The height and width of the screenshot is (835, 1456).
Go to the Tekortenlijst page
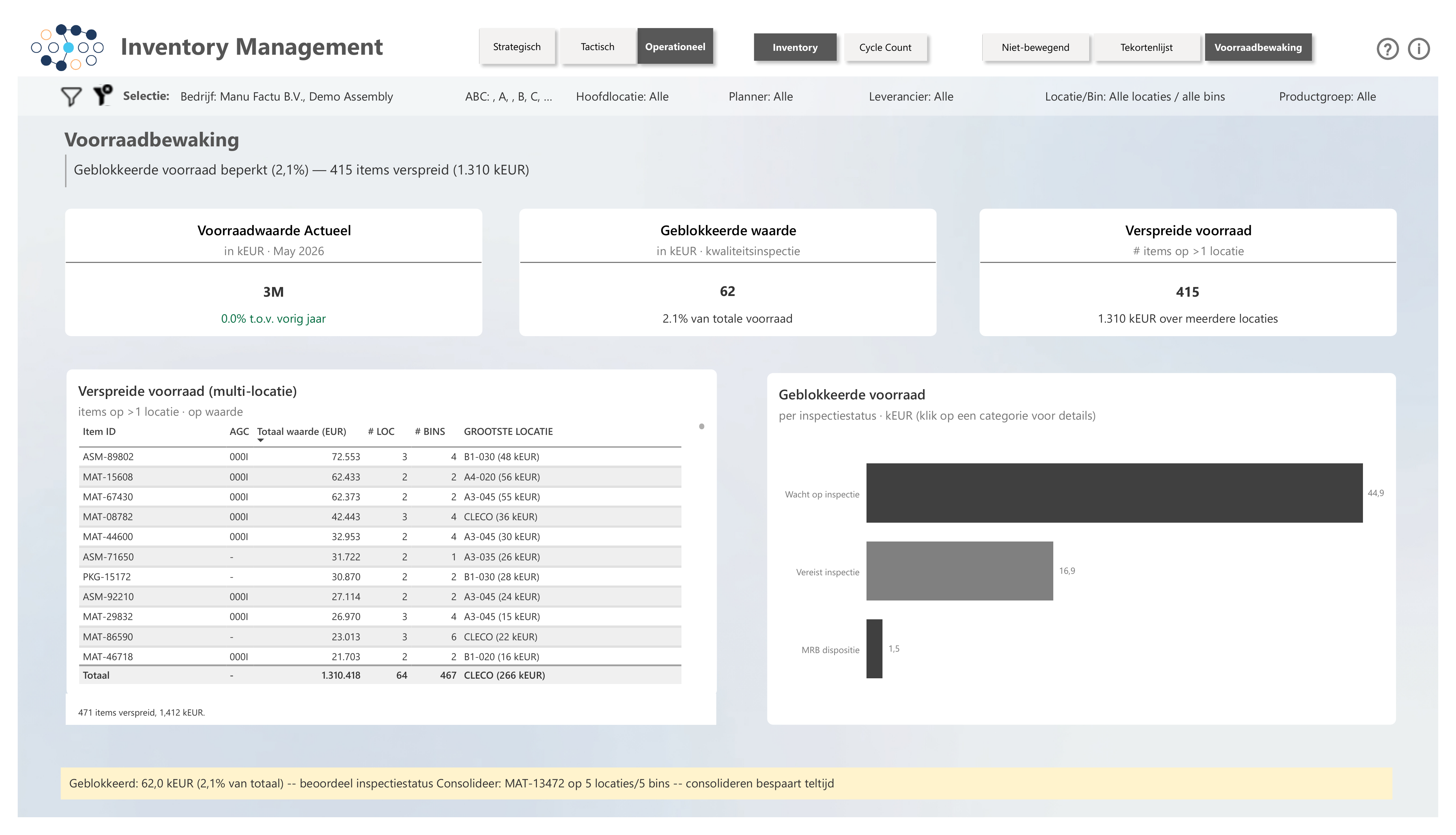coord(1147,47)
